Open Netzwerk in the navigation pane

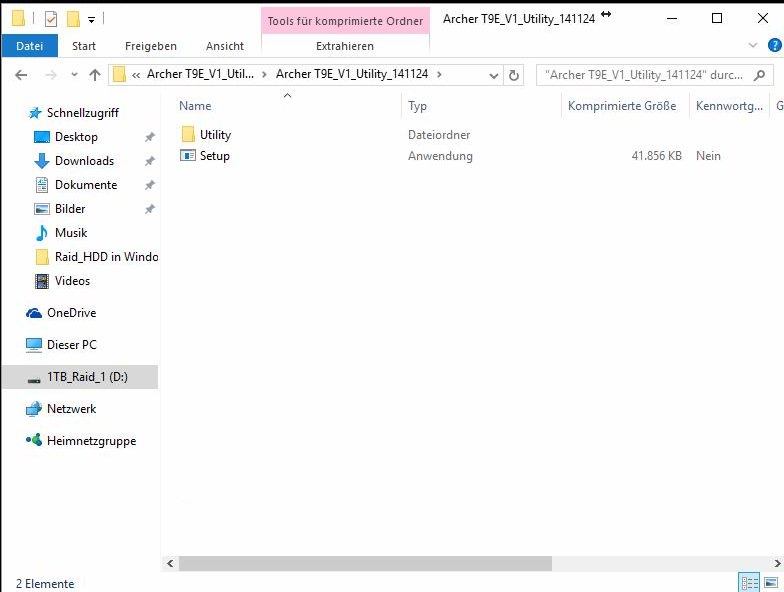pyautogui.click(x=71, y=409)
